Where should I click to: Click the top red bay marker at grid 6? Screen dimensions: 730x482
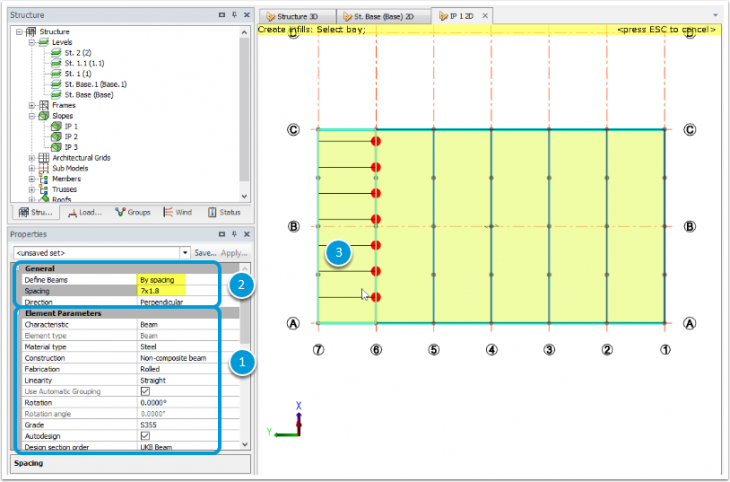pos(376,141)
